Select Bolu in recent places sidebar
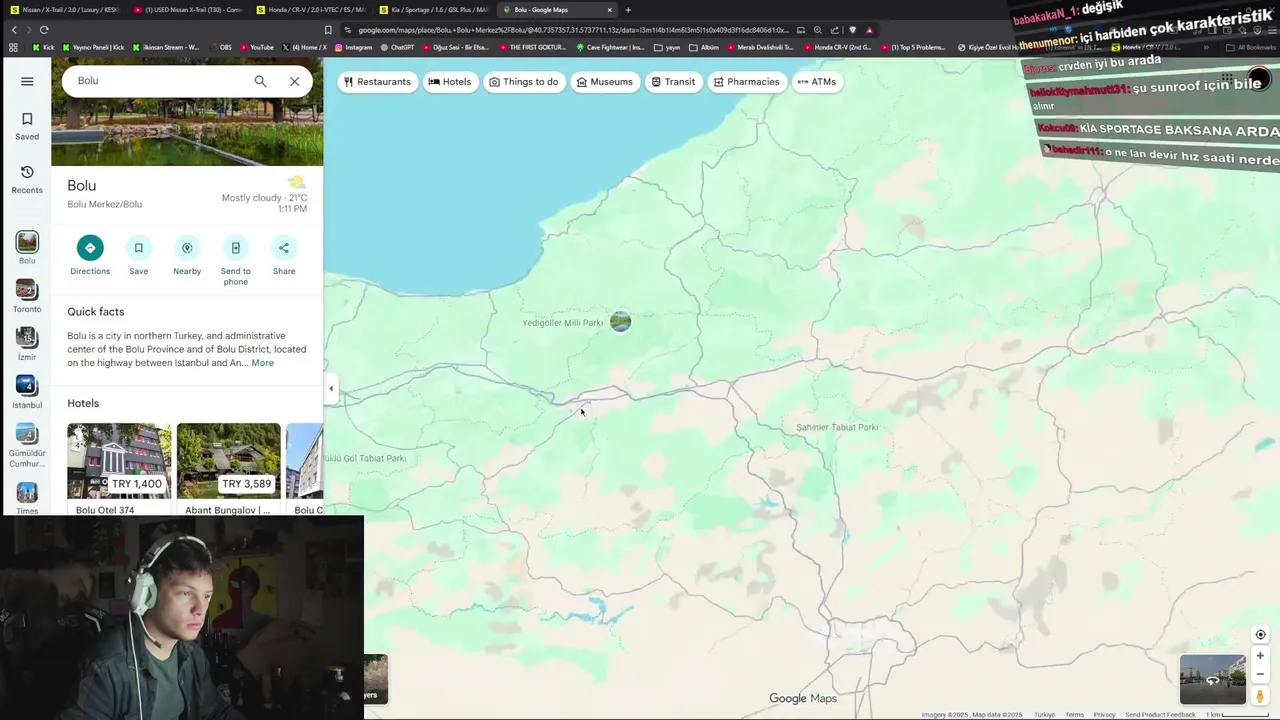This screenshot has height=720, width=1280. click(x=27, y=248)
